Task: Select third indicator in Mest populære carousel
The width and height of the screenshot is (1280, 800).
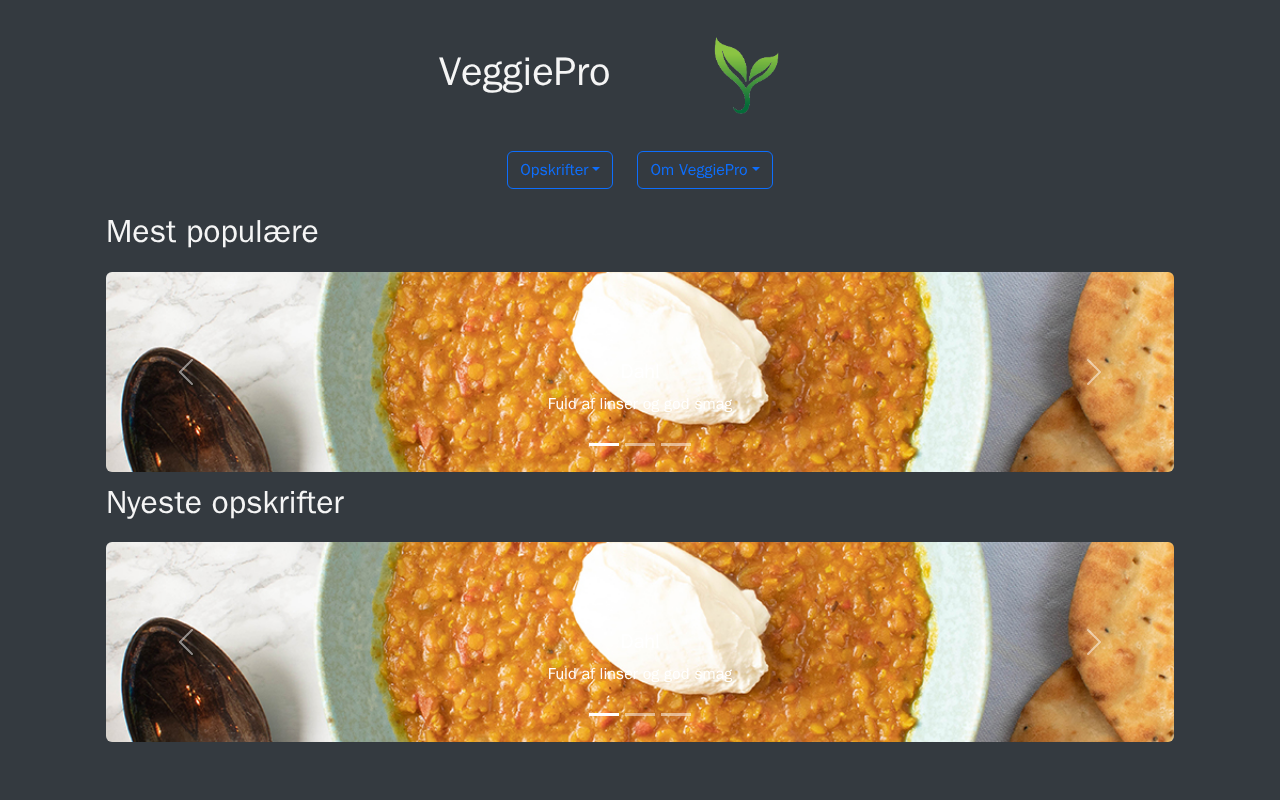Action: click(676, 444)
